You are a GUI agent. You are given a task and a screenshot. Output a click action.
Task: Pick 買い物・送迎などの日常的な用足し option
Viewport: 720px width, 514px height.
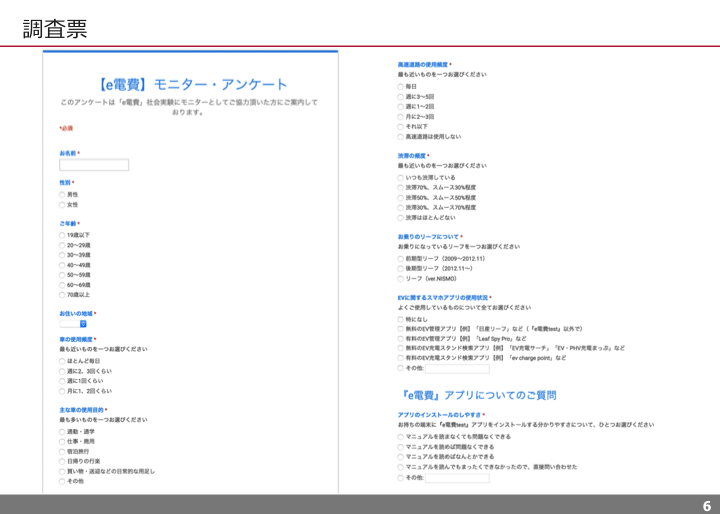62,471
